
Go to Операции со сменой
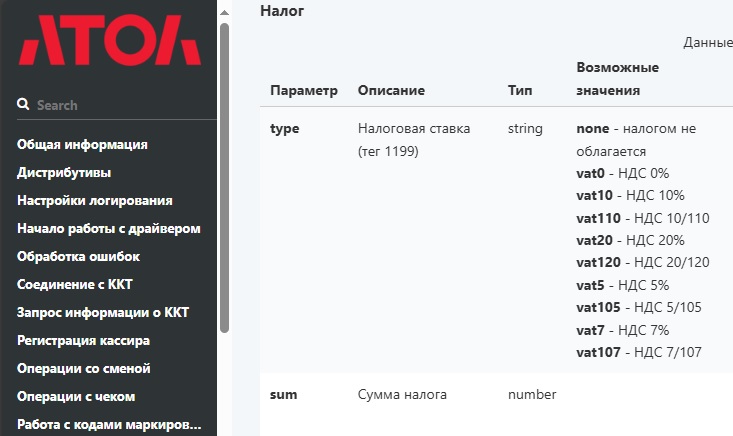coord(84,369)
